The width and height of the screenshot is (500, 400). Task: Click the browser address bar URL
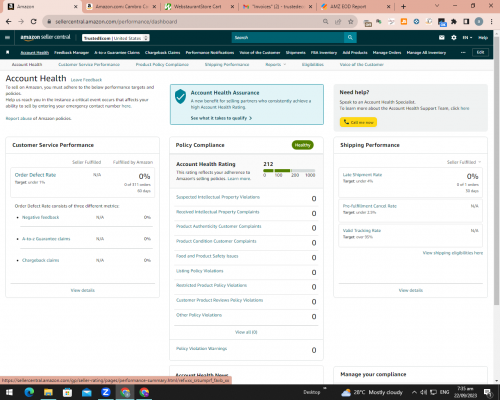[x=116, y=22]
